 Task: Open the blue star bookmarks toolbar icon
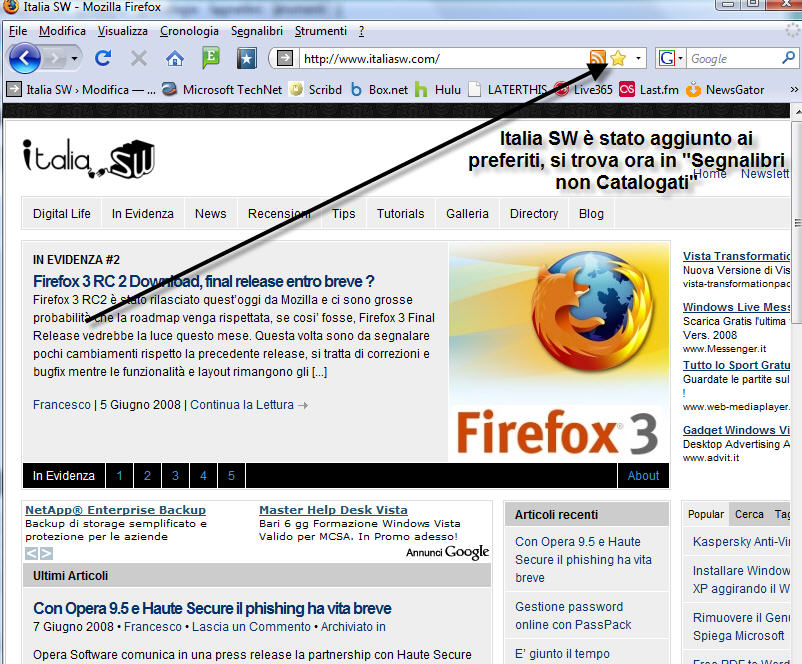[x=247, y=58]
